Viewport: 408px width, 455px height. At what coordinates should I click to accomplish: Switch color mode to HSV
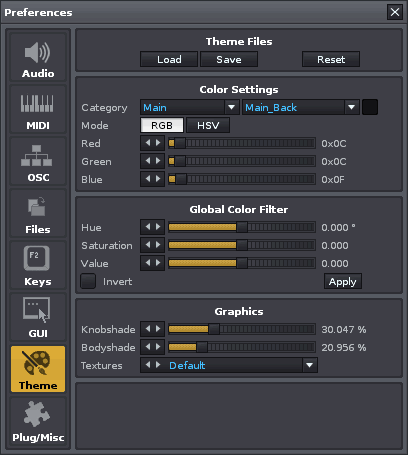(x=208, y=125)
